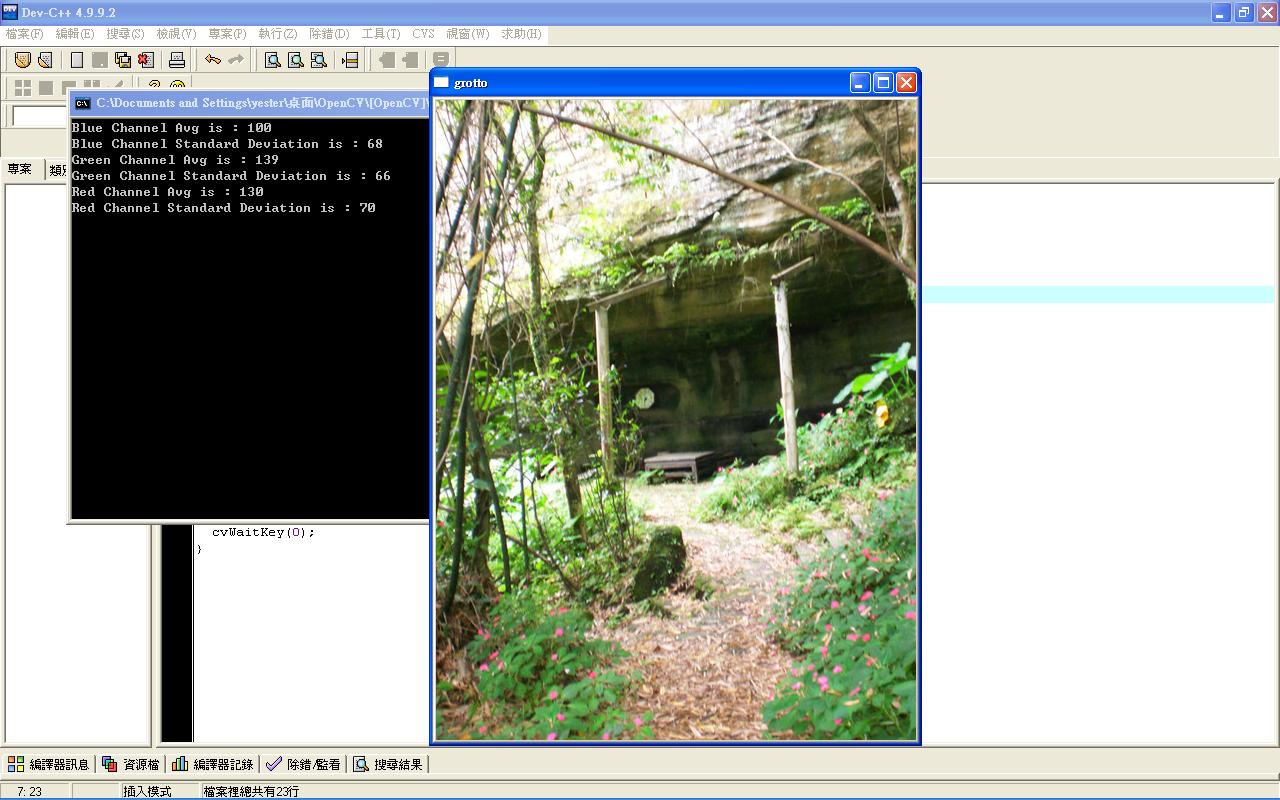Click the 插入模式 status bar entry

pyautogui.click(x=148, y=791)
